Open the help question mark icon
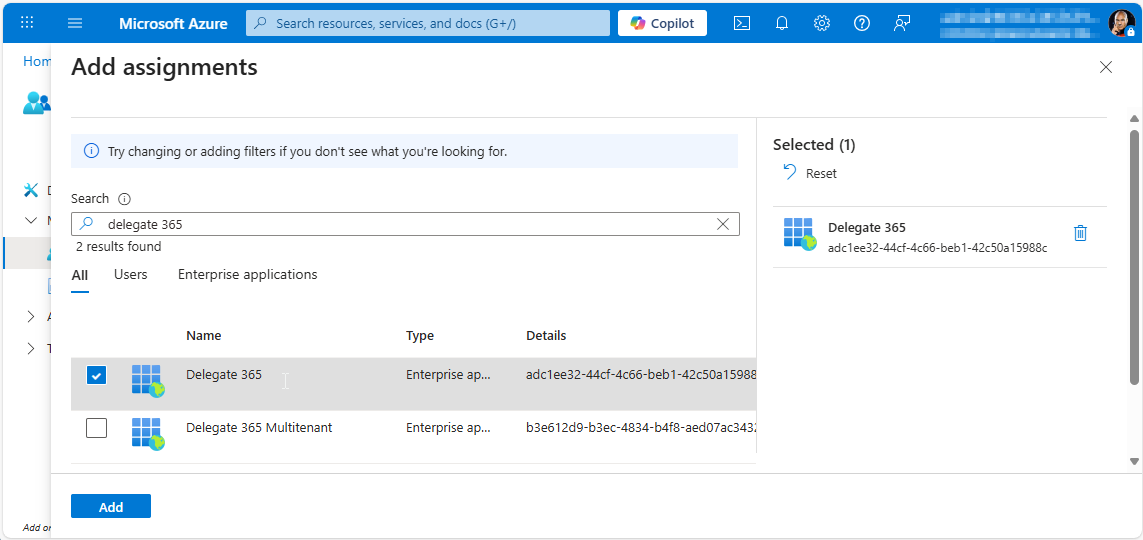The height and width of the screenshot is (540, 1143). 862,23
